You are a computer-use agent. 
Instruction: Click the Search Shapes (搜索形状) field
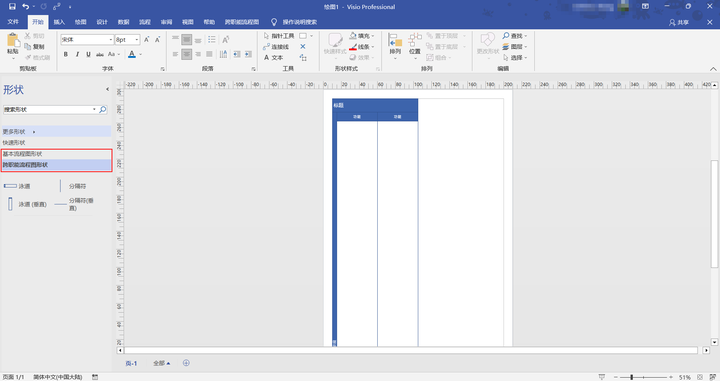pos(51,109)
